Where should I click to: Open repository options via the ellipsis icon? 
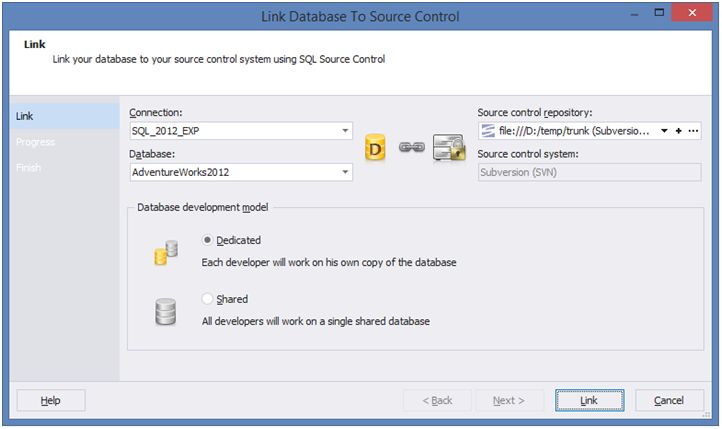(x=693, y=131)
